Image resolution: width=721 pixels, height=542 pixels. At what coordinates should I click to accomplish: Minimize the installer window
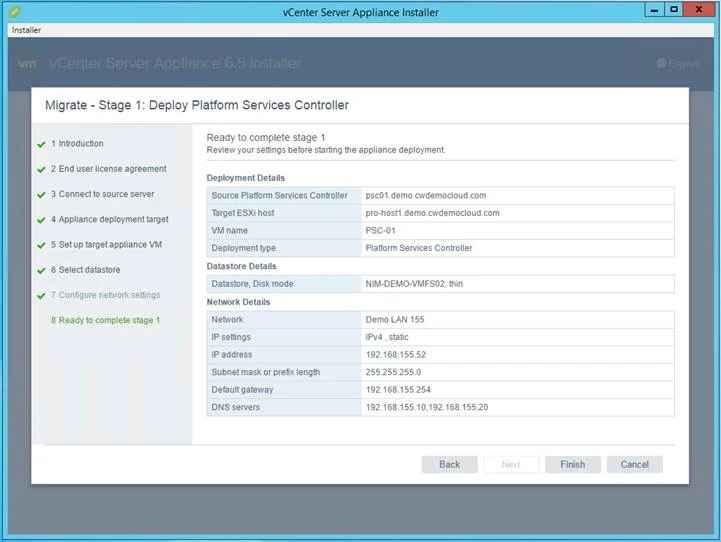pos(654,10)
